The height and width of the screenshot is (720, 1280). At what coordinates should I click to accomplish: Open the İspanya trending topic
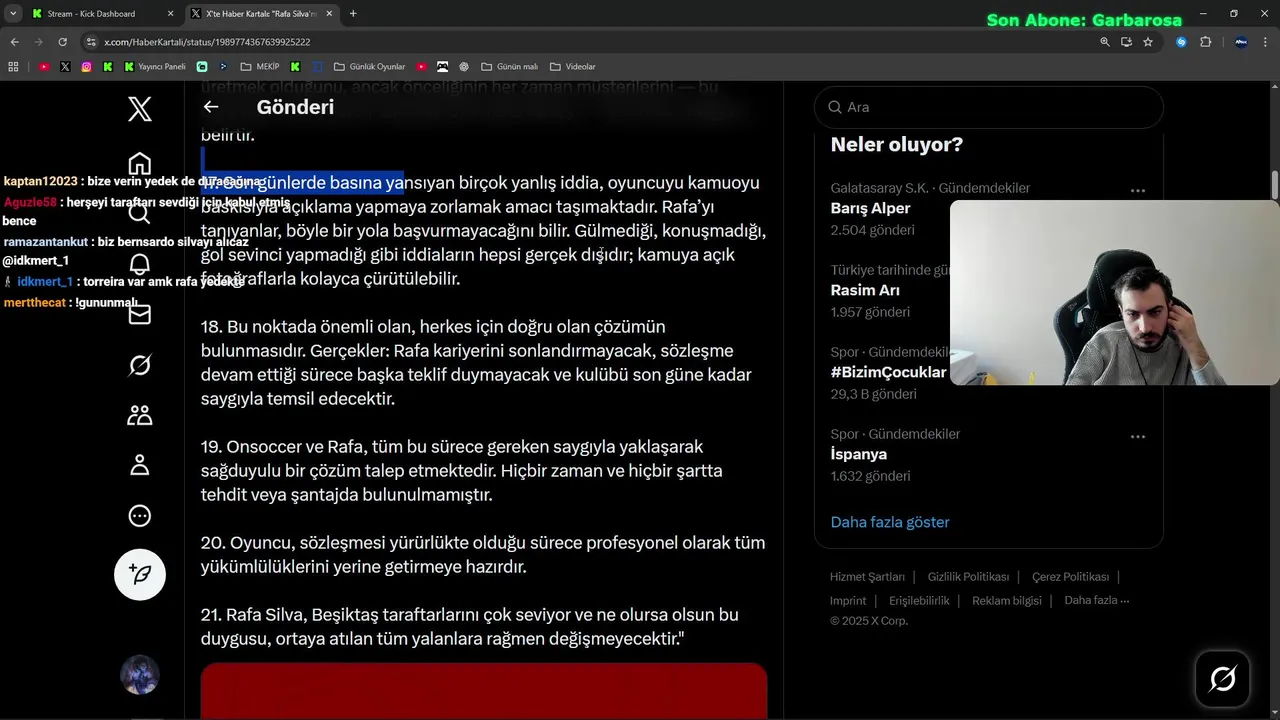coord(859,454)
